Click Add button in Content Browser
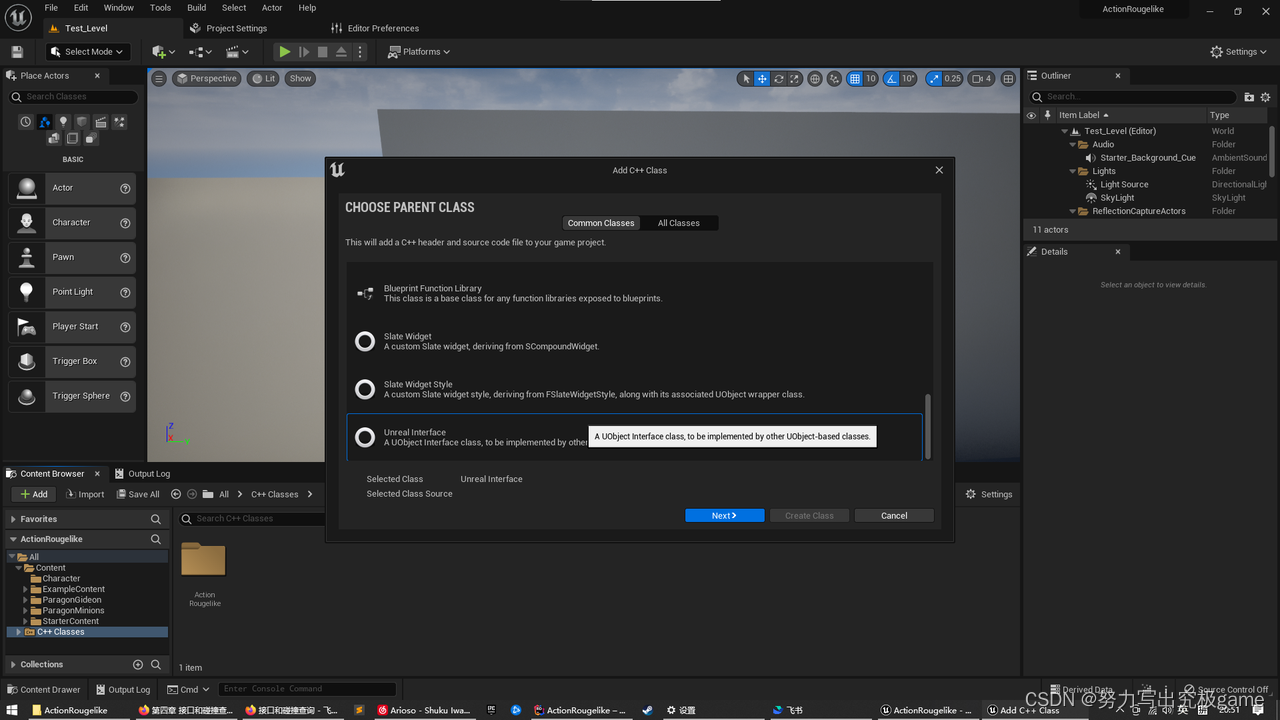The width and height of the screenshot is (1280, 720). (34, 494)
